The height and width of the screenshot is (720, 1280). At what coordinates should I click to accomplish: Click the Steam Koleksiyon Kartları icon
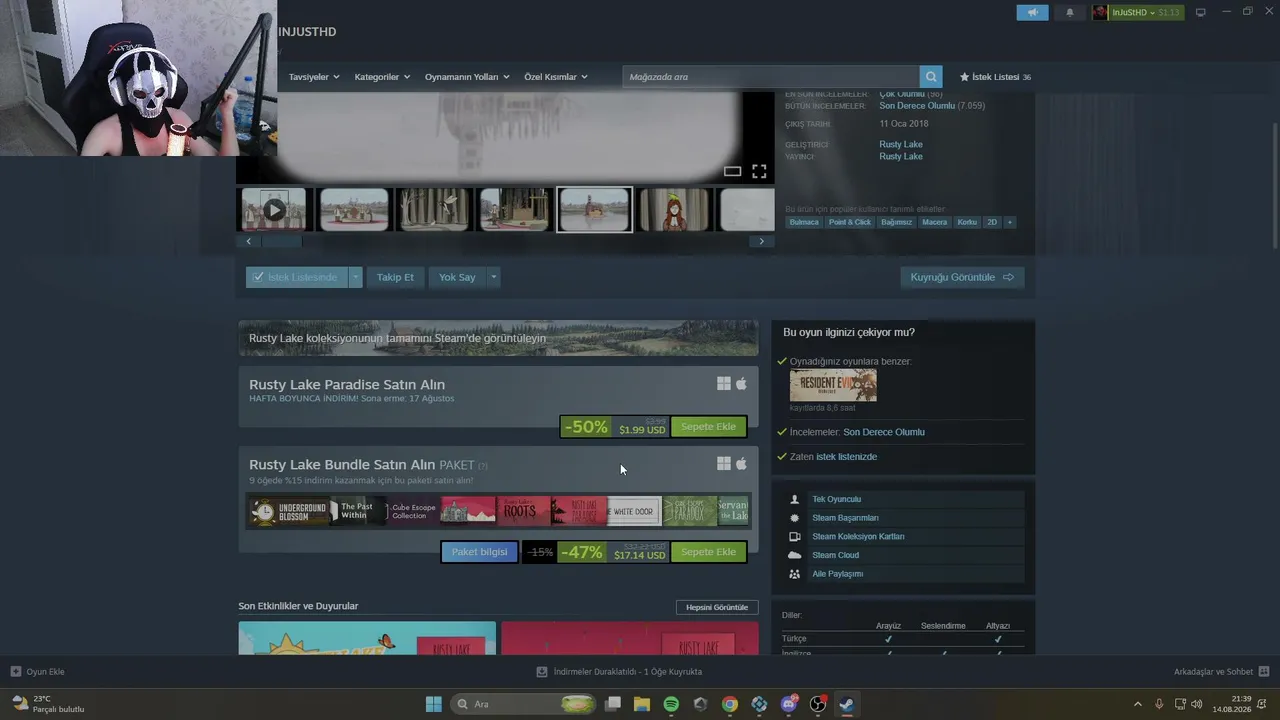795,537
